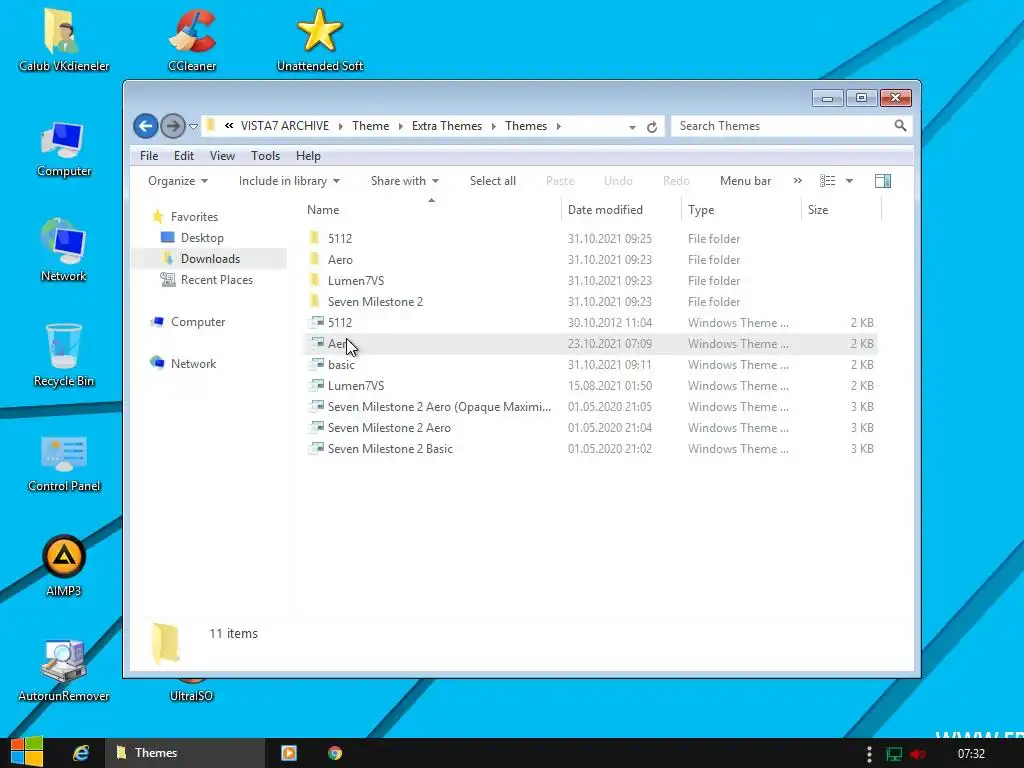
Task: Open the Edit menu
Action: 184,155
